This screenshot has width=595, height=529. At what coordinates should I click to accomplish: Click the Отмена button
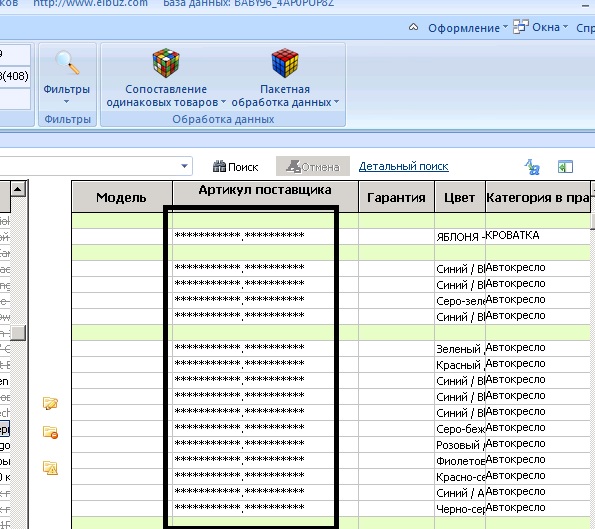(x=313, y=166)
